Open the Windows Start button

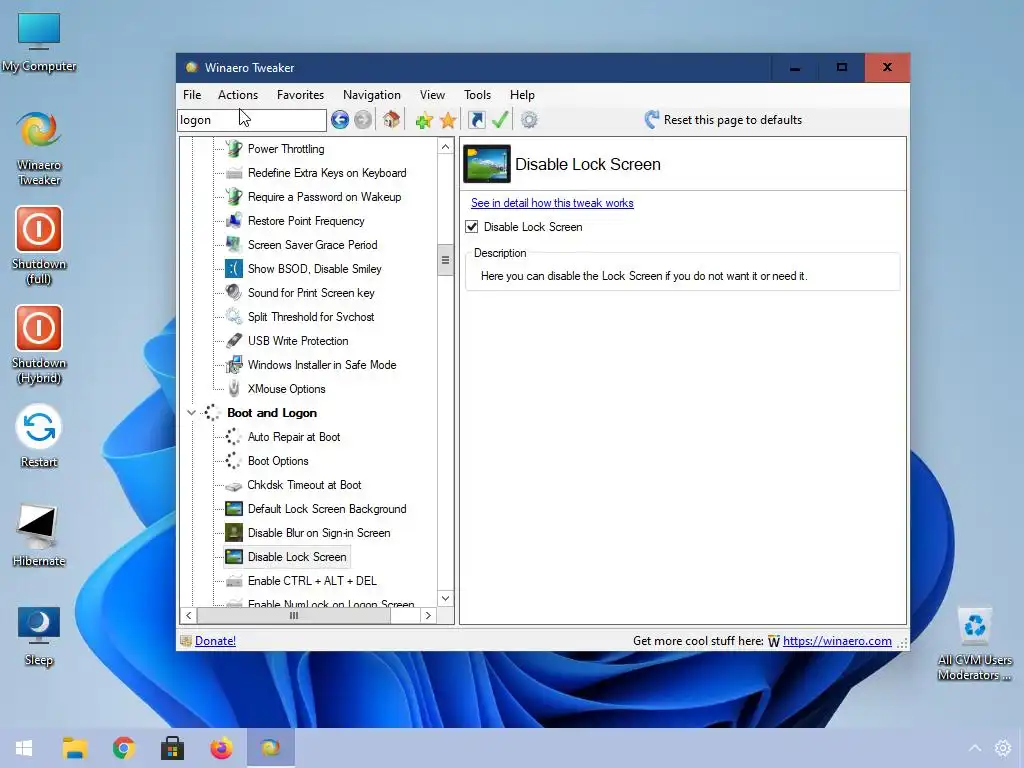point(24,747)
